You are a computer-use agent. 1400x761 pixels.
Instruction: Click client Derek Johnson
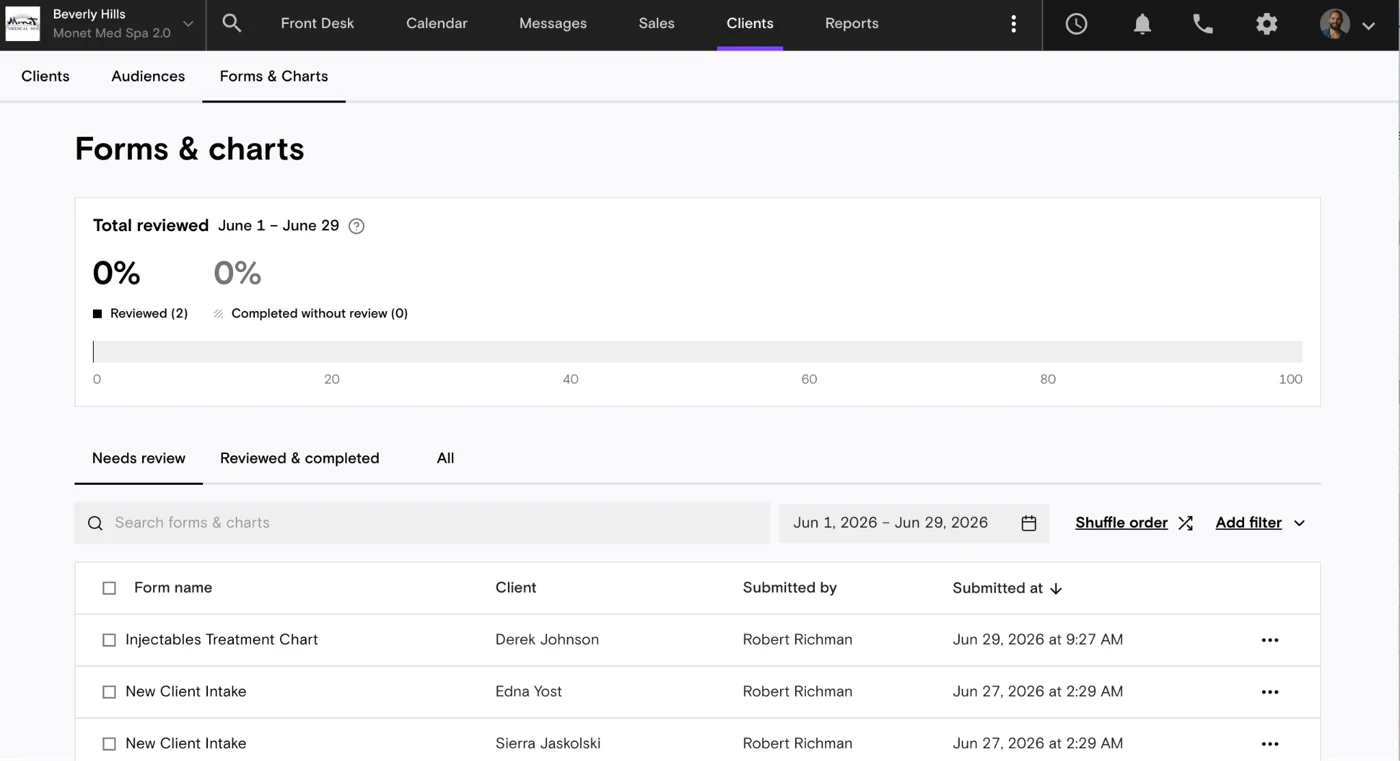547,640
